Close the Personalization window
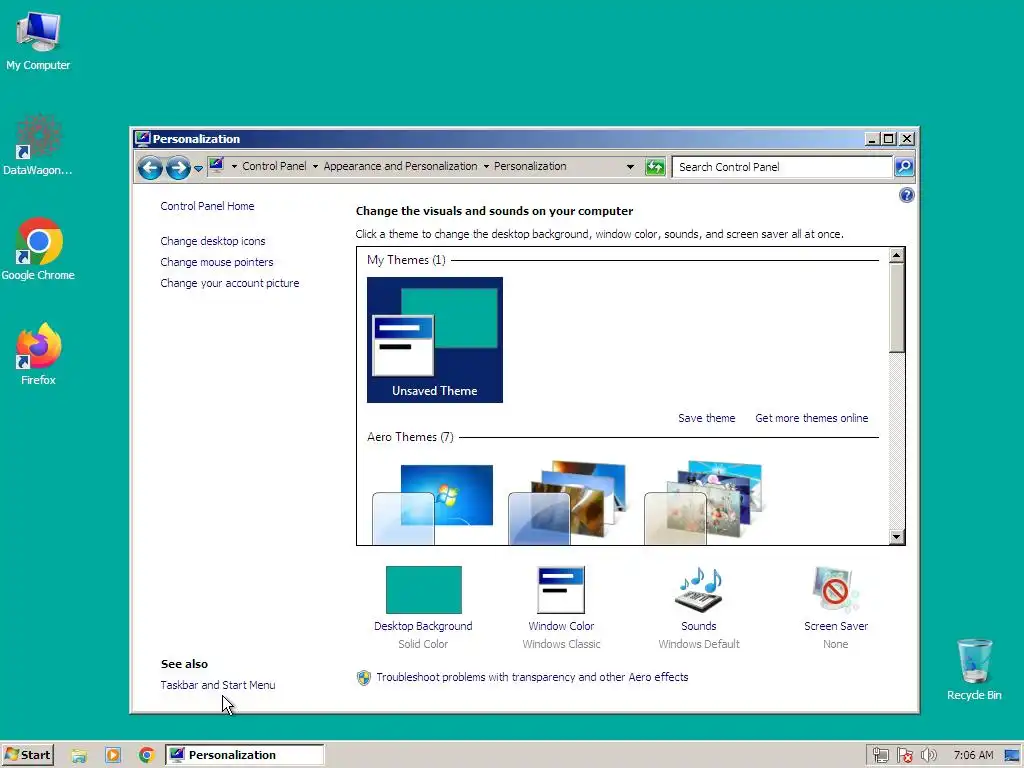This screenshot has width=1024, height=768. (907, 138)
